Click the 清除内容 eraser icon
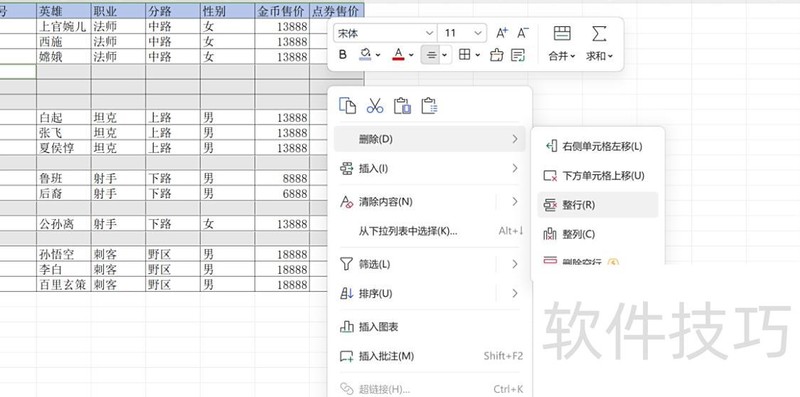Screen dimensions: 800x397 pos(347,202)
